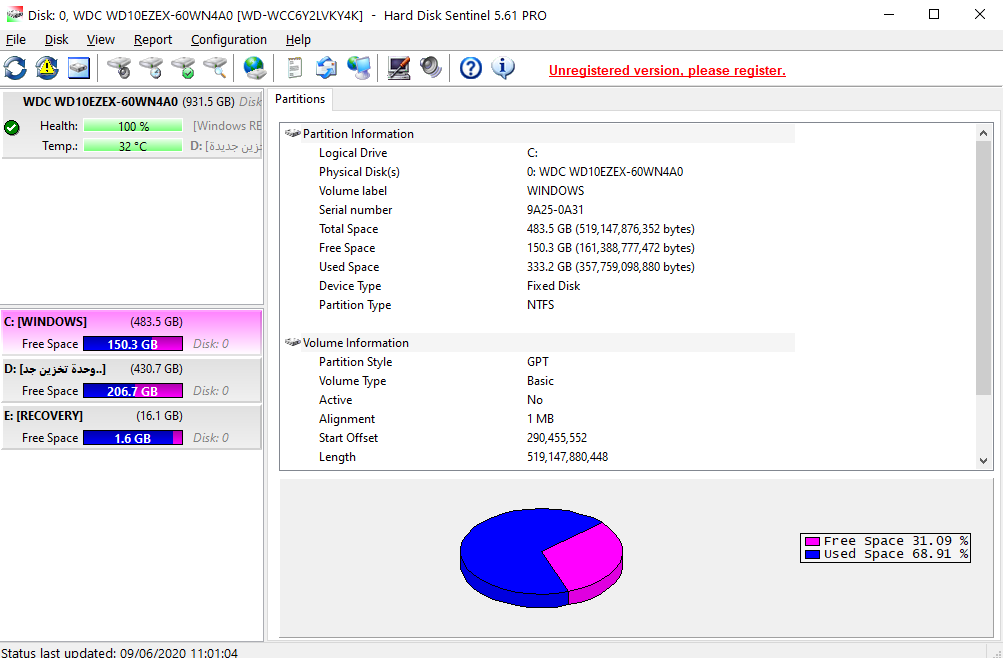Collapse the Volume Information section
The image size is (1003, 658).
coord(292,343)
